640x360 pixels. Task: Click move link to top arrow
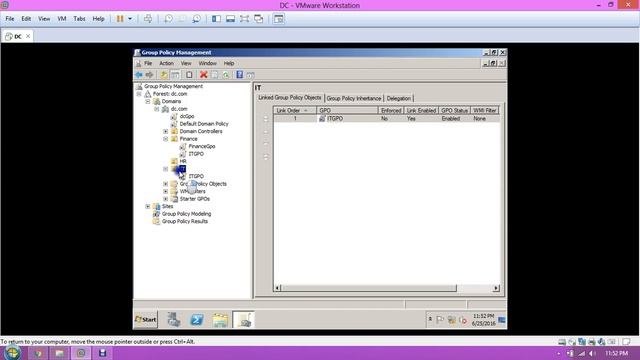266,119
